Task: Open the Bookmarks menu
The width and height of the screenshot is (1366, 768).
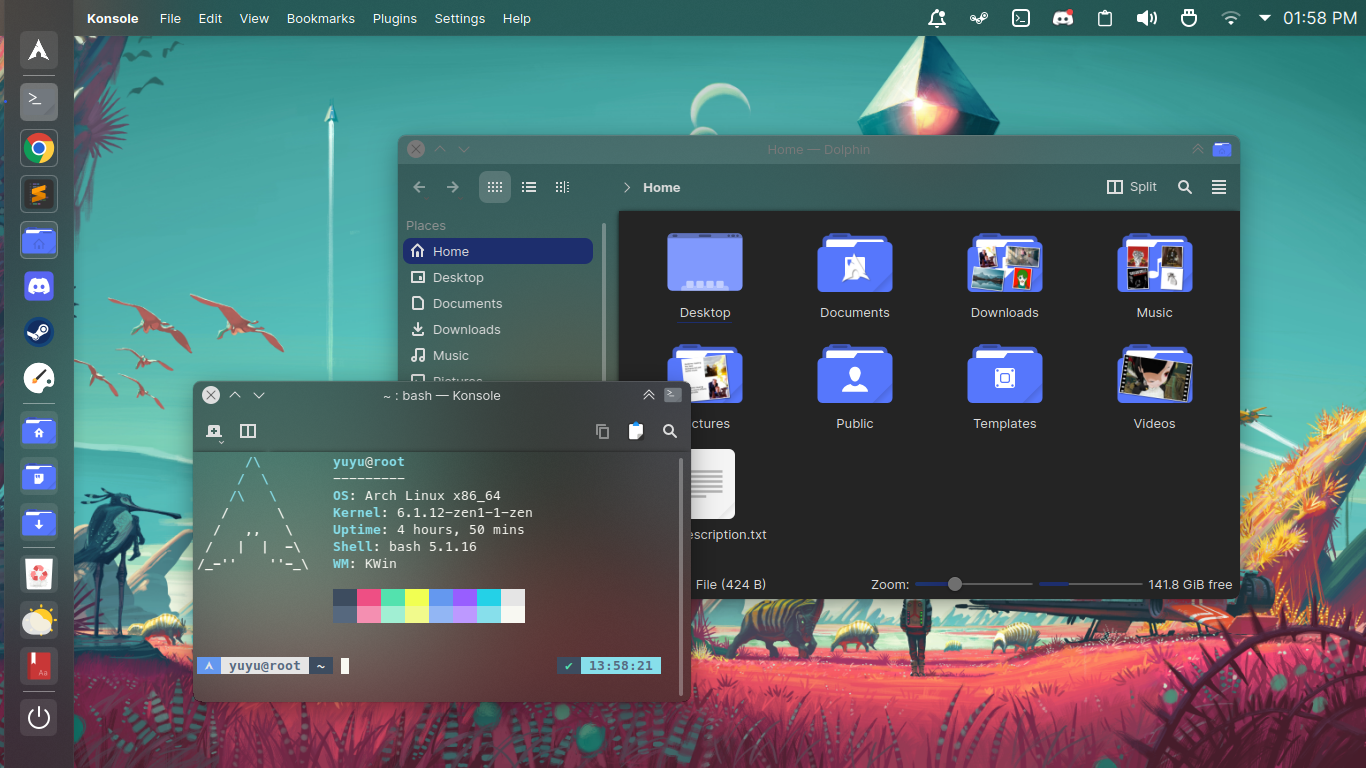Action: 321,18
